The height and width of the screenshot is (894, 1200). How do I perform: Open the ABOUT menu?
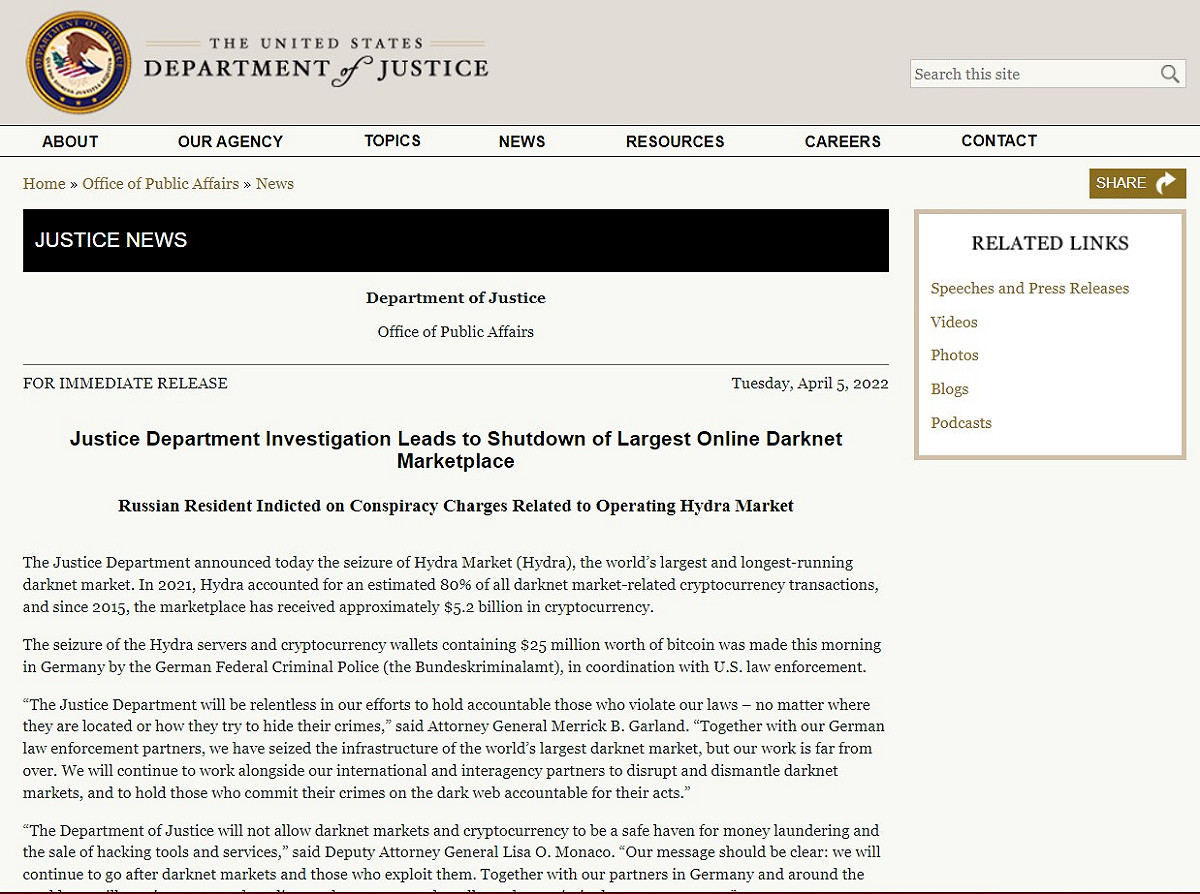coord(70,141)
